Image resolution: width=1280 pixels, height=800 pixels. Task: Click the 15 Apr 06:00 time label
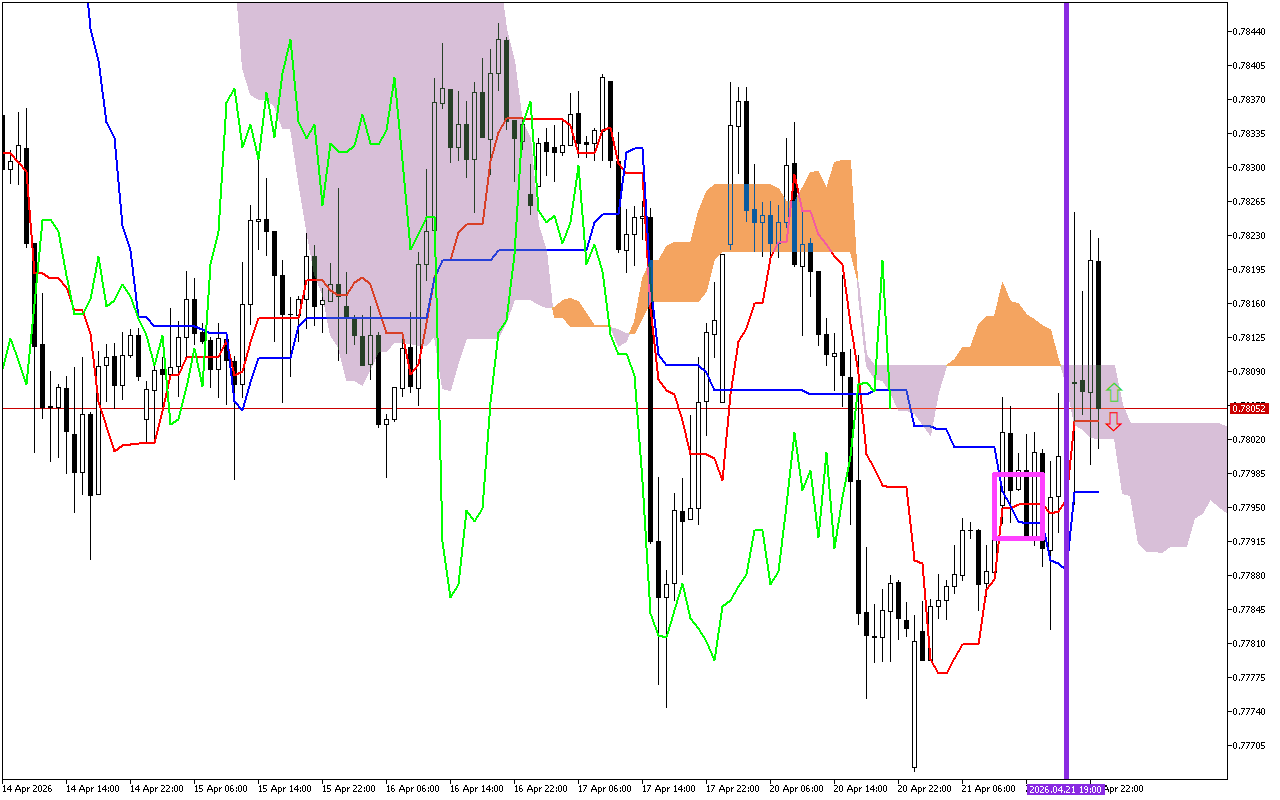219,789
